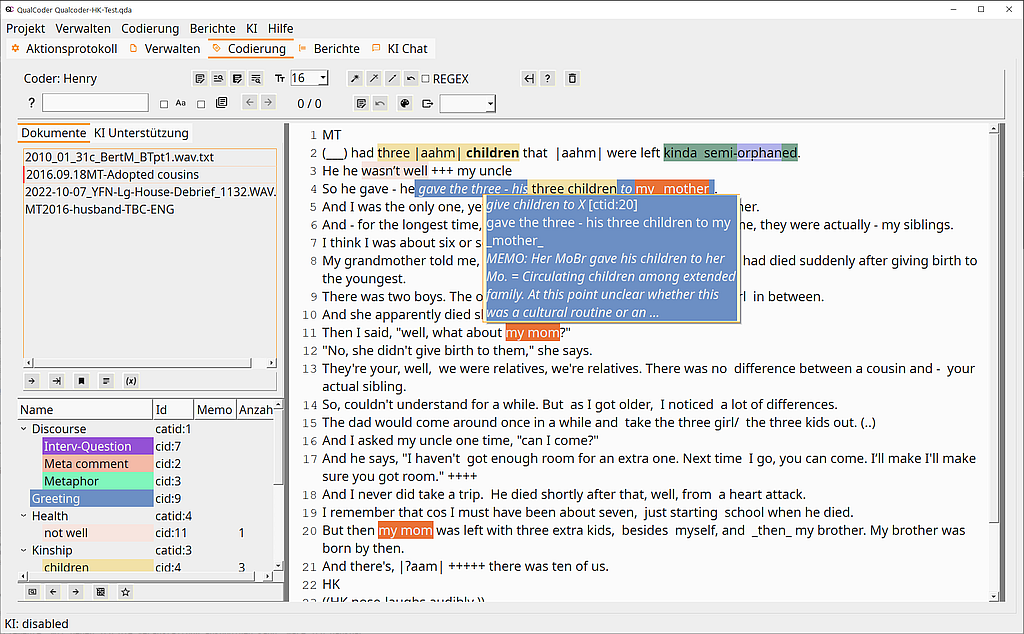Click the star icon below the code tree
This screenshot has width=1024, height=634.
(125, 592)
